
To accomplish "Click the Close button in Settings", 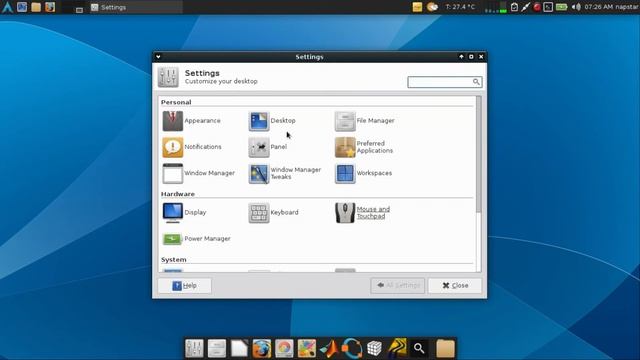I will [x=455, y=286].
